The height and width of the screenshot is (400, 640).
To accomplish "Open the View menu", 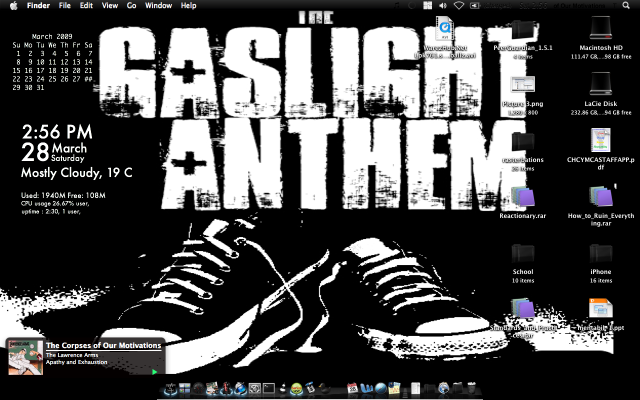I will pyautogui.click(x=109, y=6).
